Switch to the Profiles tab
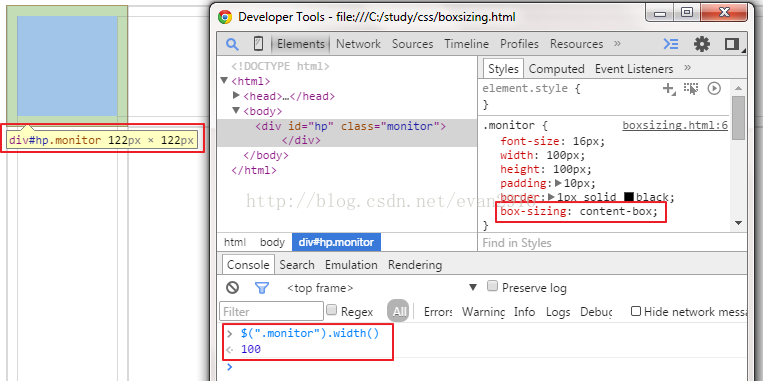The height and width of the screenshot is (381, 763). 519,44
